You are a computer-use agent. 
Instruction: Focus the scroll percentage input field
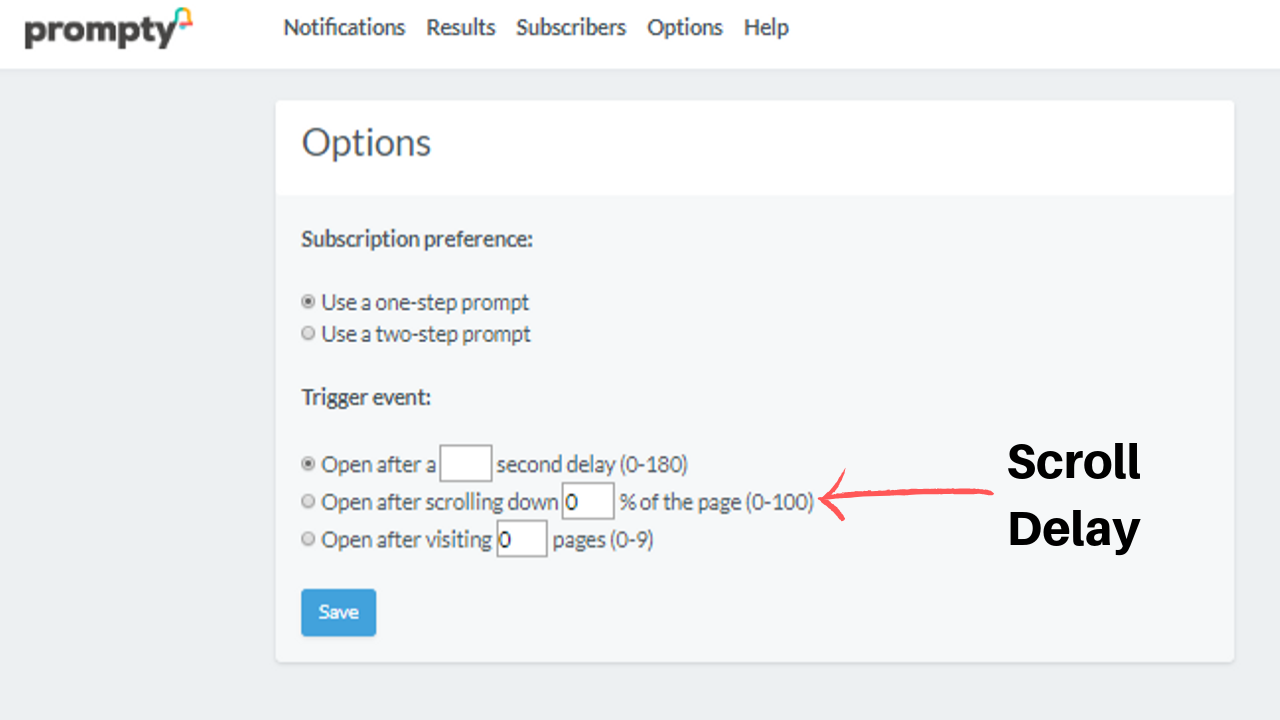click(x=588, y=501)
